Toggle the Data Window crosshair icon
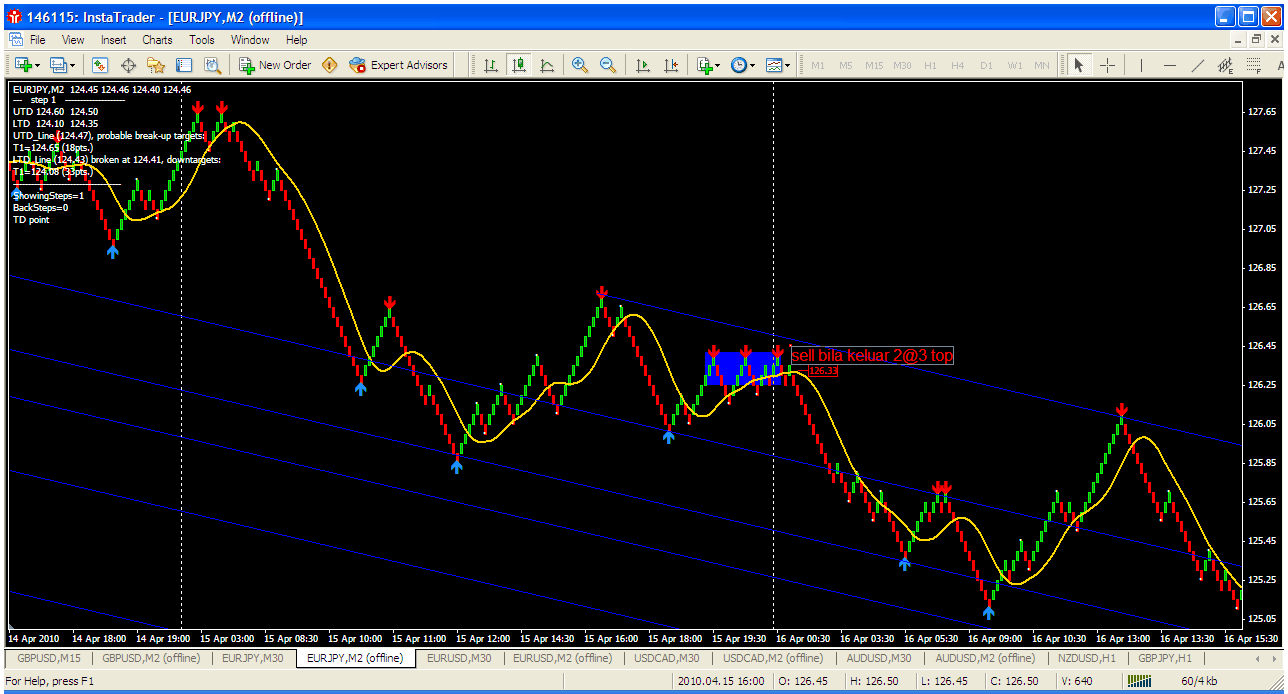This screenshot has height=694, width=1288. (128, 65)
